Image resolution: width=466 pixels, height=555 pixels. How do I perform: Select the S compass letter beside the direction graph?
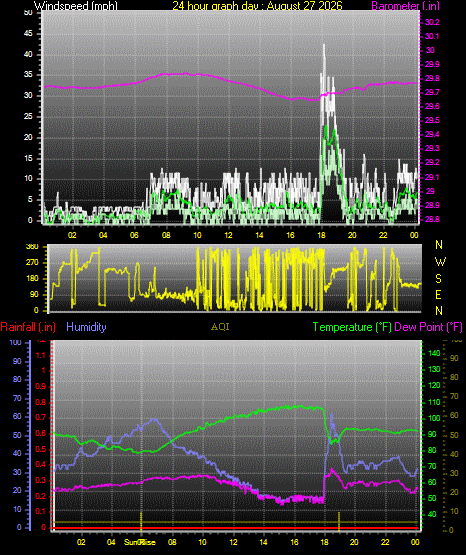pos(438,279)
